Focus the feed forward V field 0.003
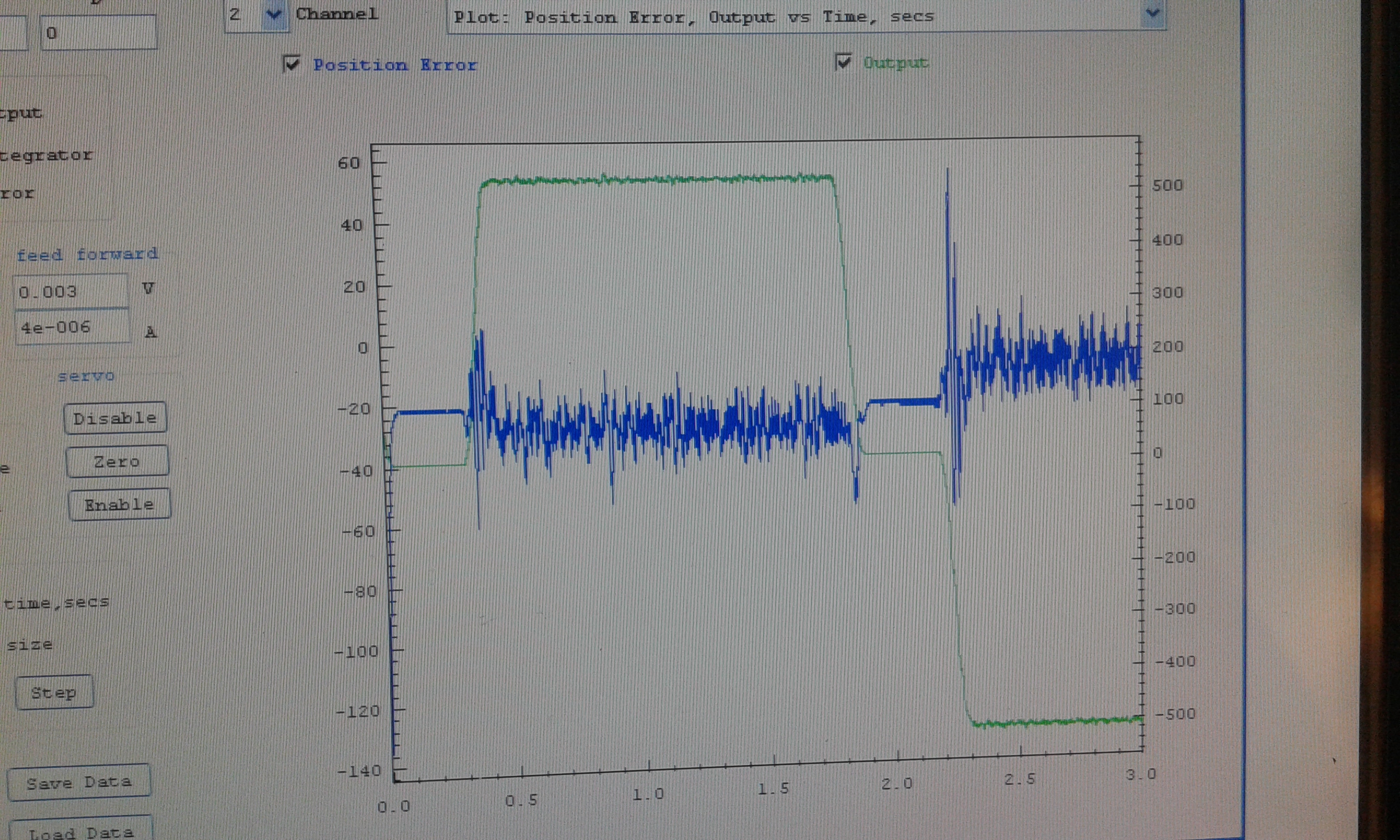Viewport: 1400px width, 840px height. (x=70, y=292)
